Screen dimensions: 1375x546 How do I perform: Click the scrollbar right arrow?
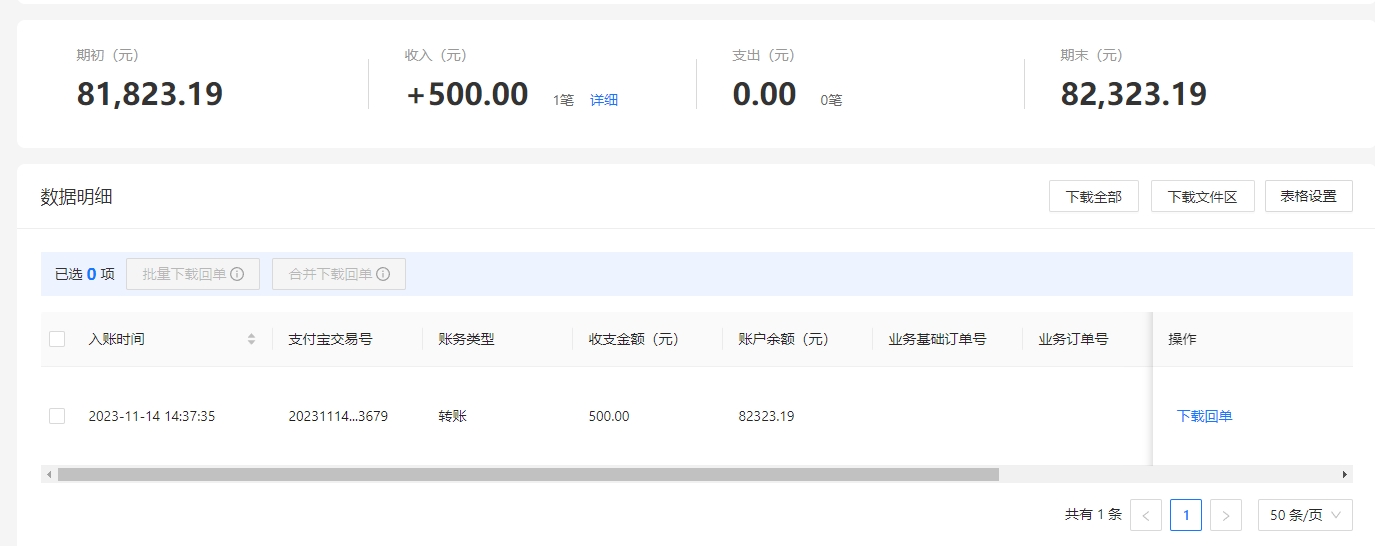[x=1345, y=474]
